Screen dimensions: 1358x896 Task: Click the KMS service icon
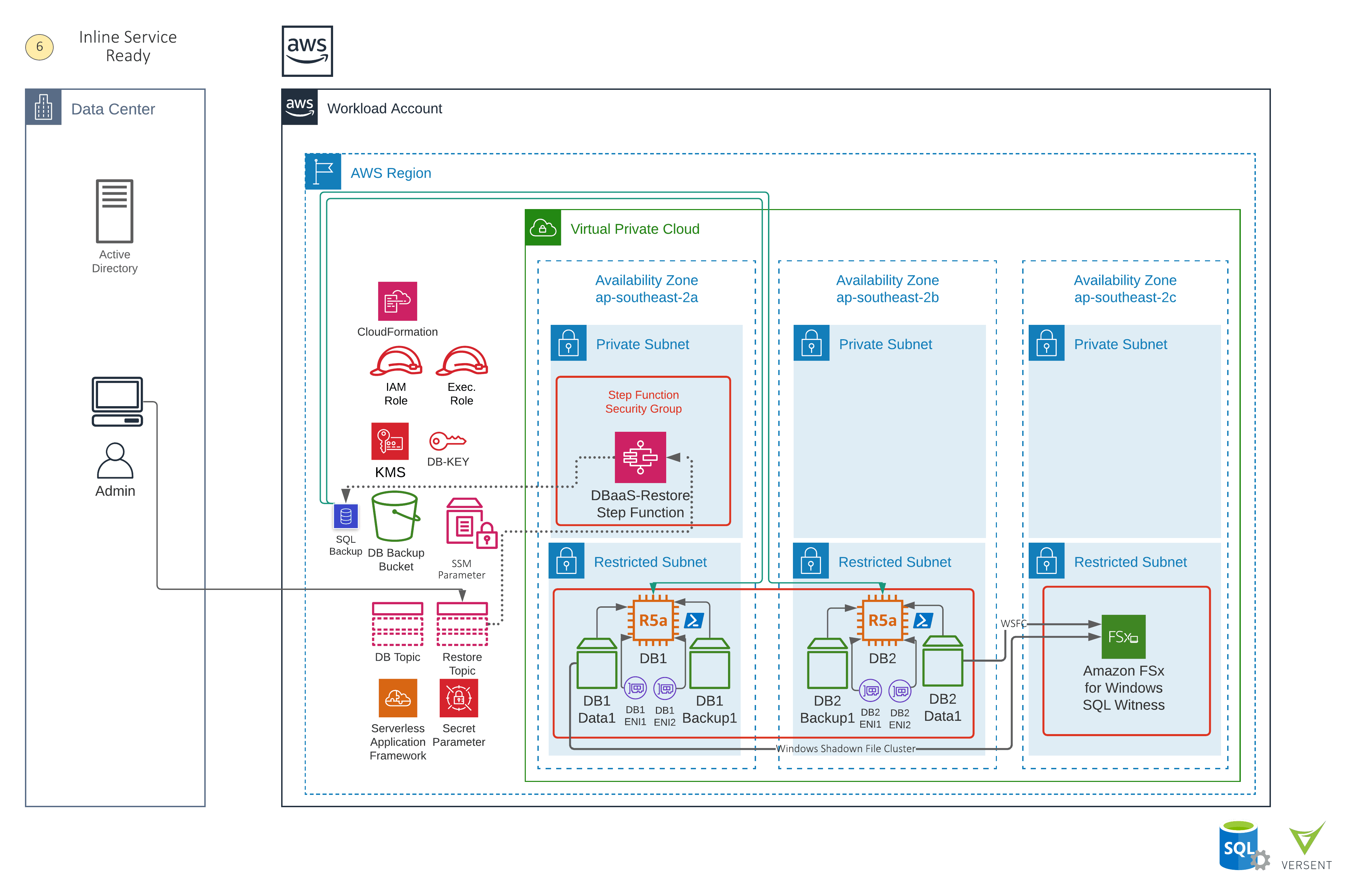(x=390, y=441)
